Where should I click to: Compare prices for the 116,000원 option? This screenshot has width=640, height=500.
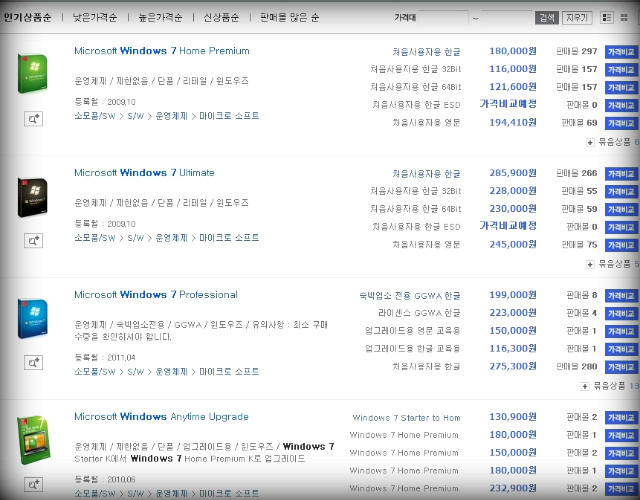point(621,70)
